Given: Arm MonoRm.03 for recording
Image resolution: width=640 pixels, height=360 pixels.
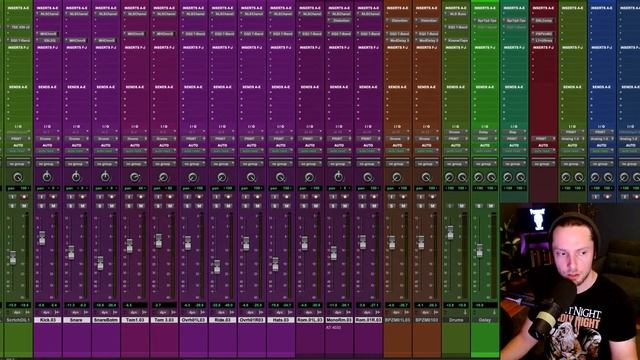Looking at the screenshot, I should [x=345, y=197].
